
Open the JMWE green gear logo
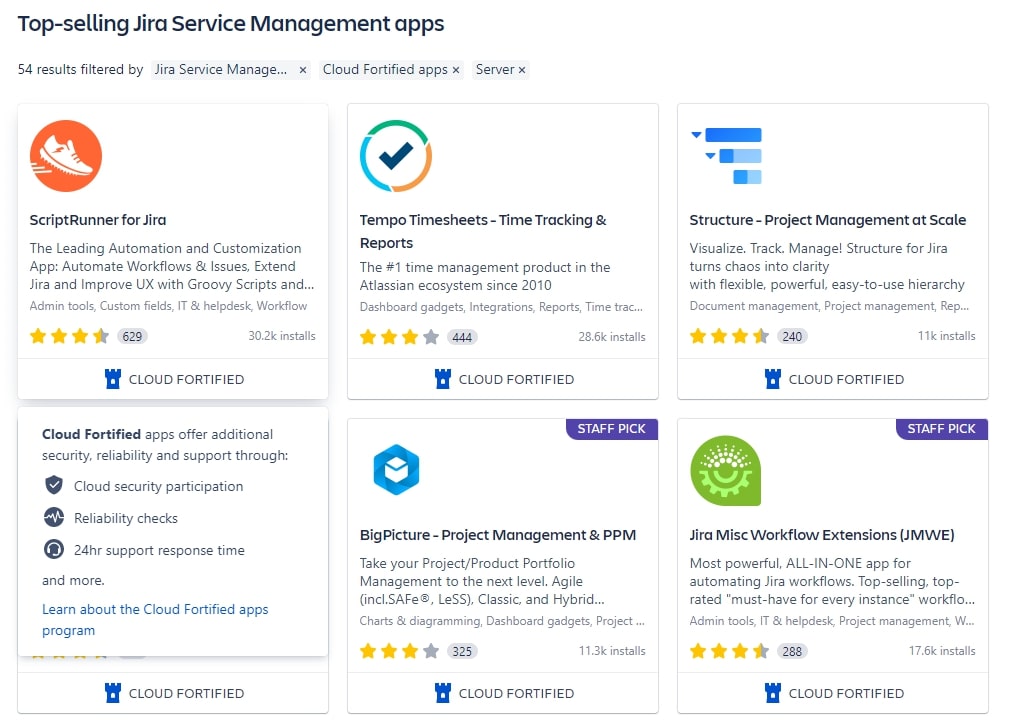725,470
